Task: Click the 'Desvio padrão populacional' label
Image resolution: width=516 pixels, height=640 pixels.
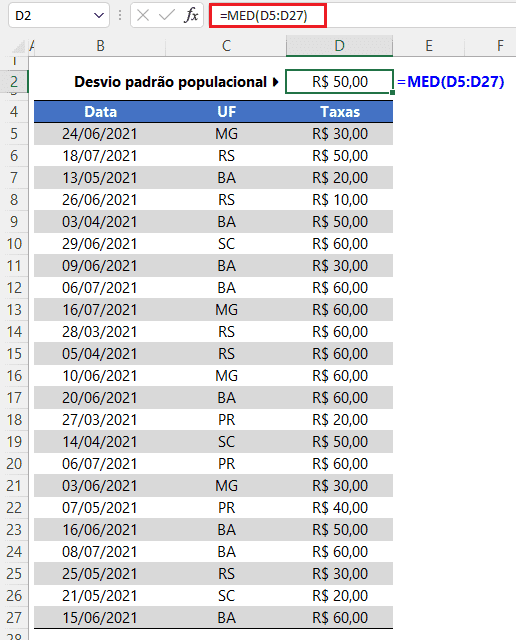Action: (170, 82)
